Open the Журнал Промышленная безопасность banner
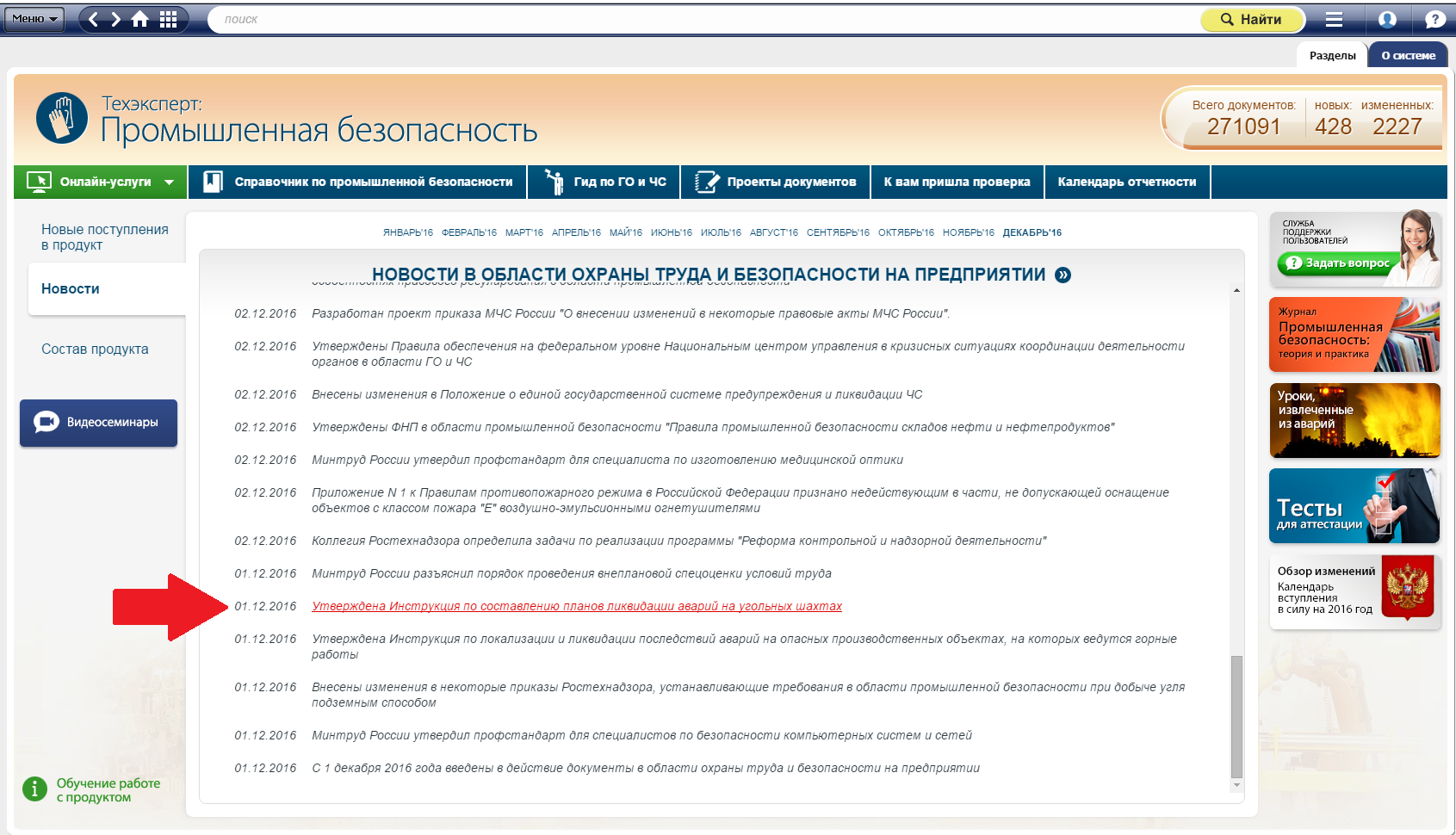1456x835 pixels. point(1354,335)
